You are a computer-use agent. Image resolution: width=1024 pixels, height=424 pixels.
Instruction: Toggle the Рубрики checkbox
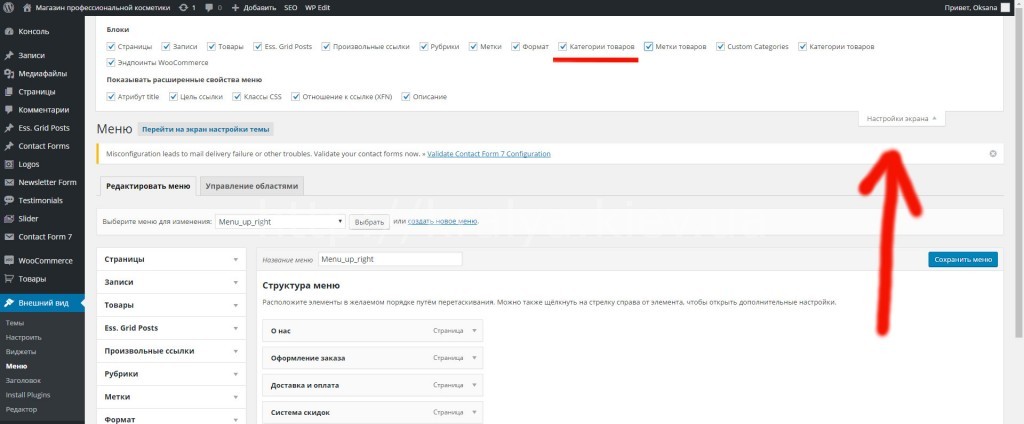(424, 46)
